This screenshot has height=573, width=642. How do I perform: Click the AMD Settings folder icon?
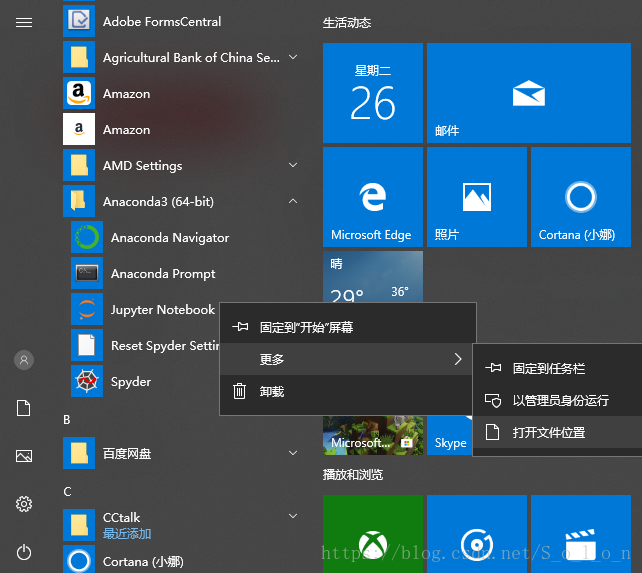tap(79, 165)
